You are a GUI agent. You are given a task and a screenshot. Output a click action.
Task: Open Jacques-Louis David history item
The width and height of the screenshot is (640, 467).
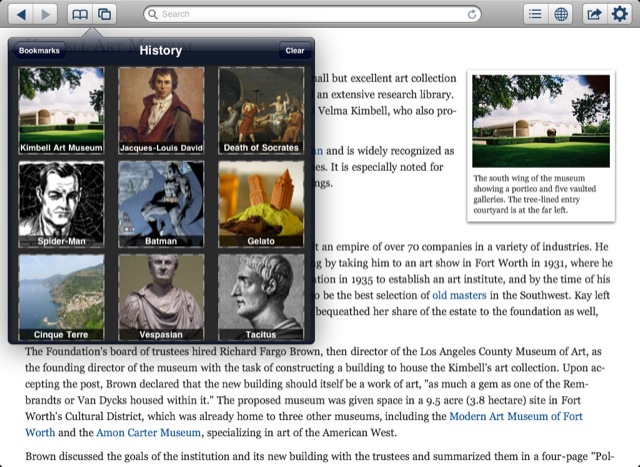coord(161,110)
